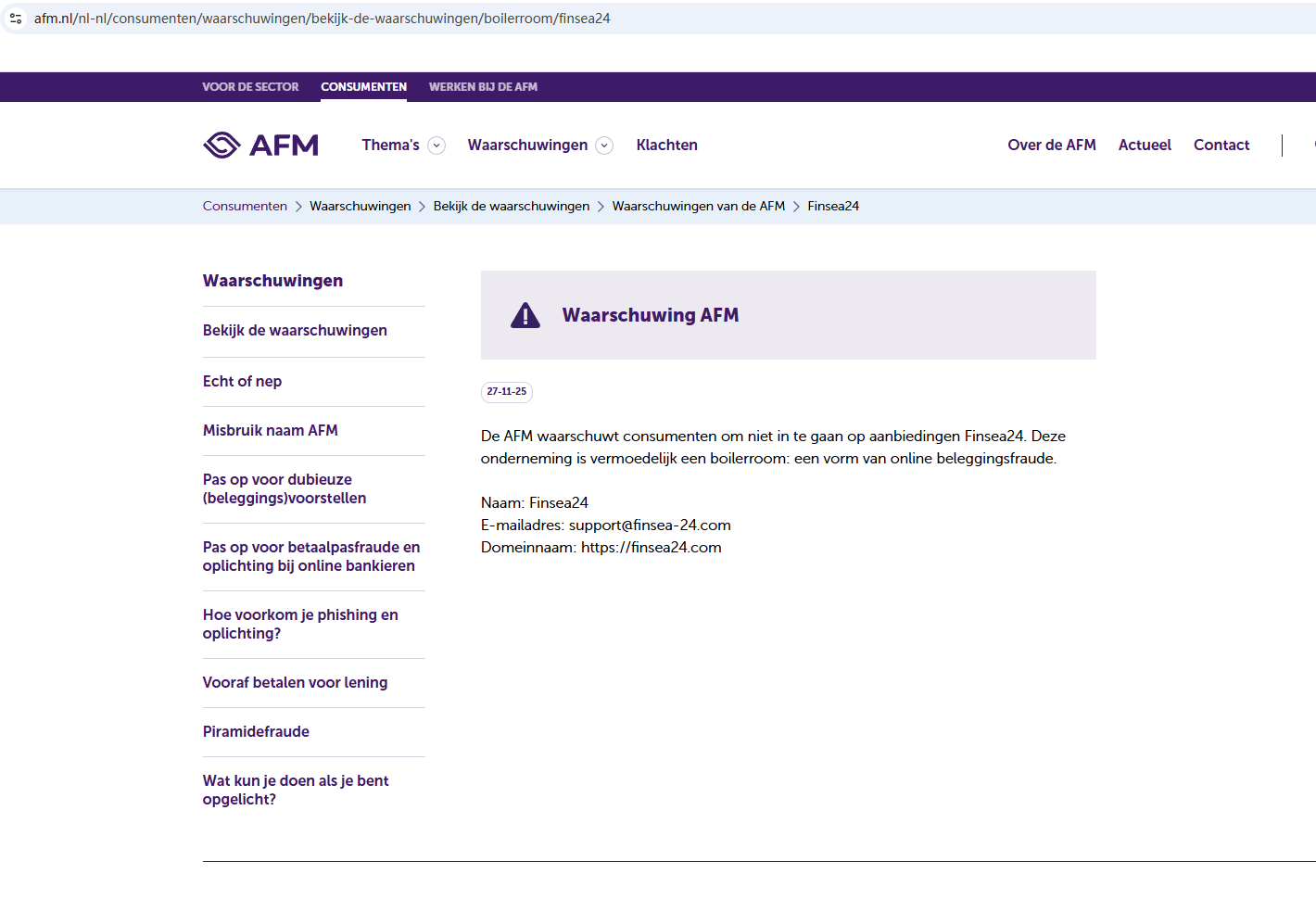Open Bekijk de waarschuwingen sidebar link
Viewport: 1316px width, 899px height.
click(295, 331)
